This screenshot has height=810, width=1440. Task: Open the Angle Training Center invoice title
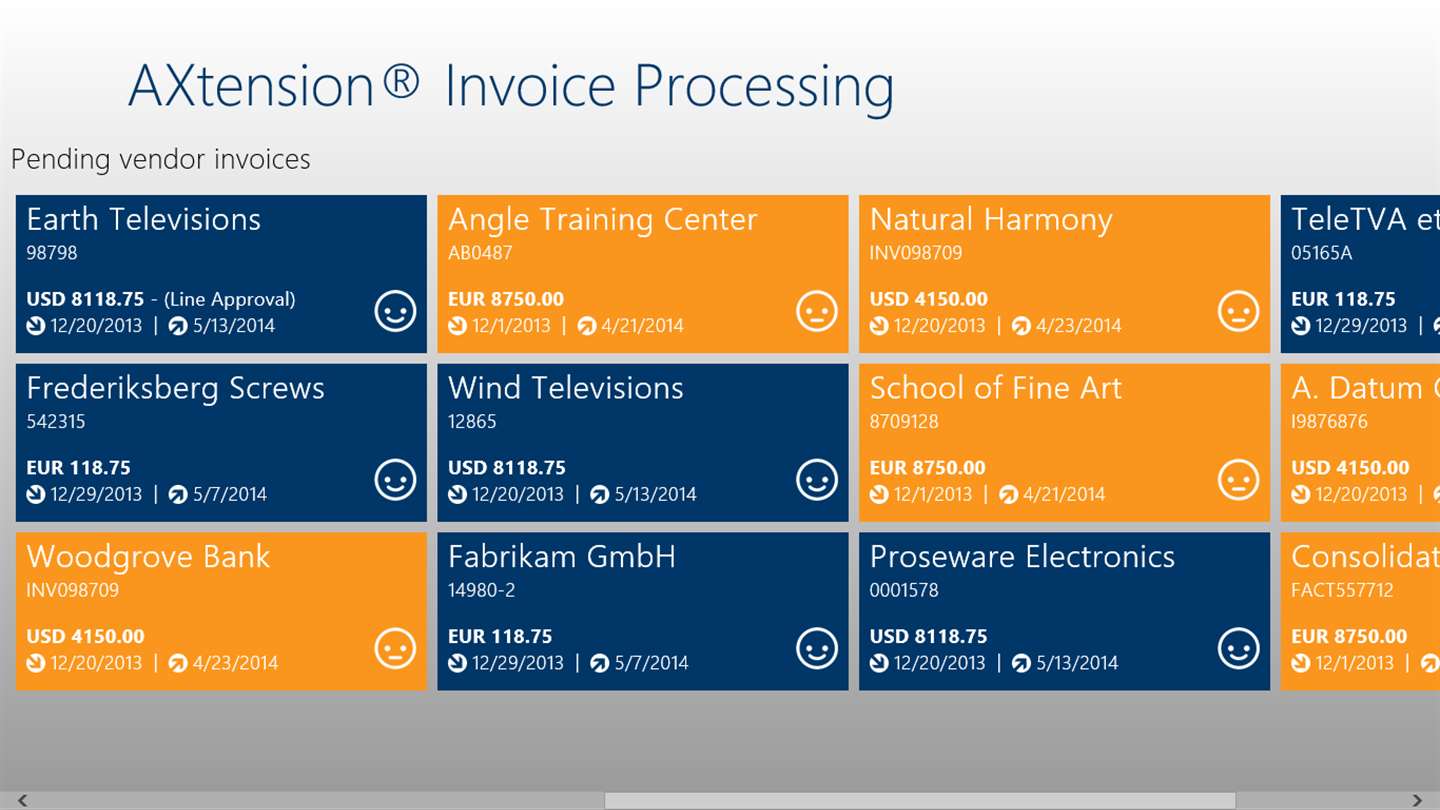603,220
